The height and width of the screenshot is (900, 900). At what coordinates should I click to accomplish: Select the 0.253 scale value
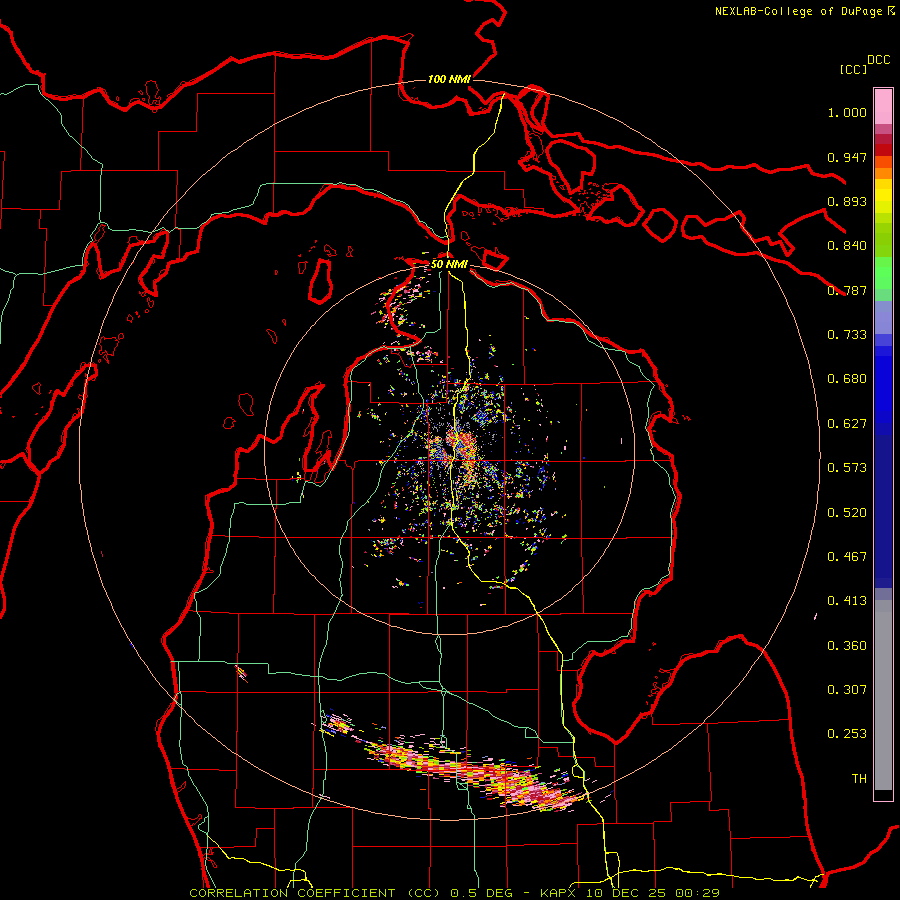pos(847,734)
